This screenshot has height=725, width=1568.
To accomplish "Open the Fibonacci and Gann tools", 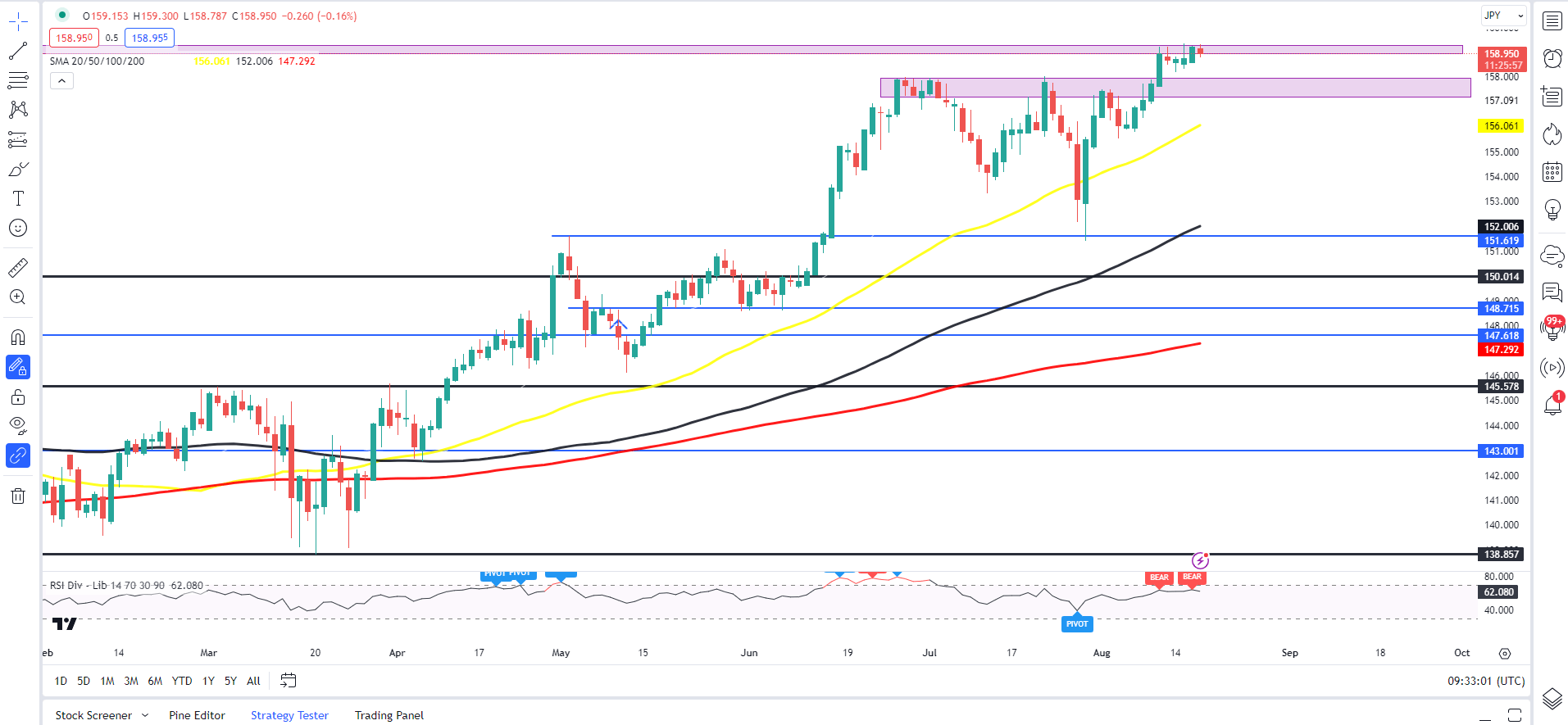I will pyautogui.click(x=18, y=80).
